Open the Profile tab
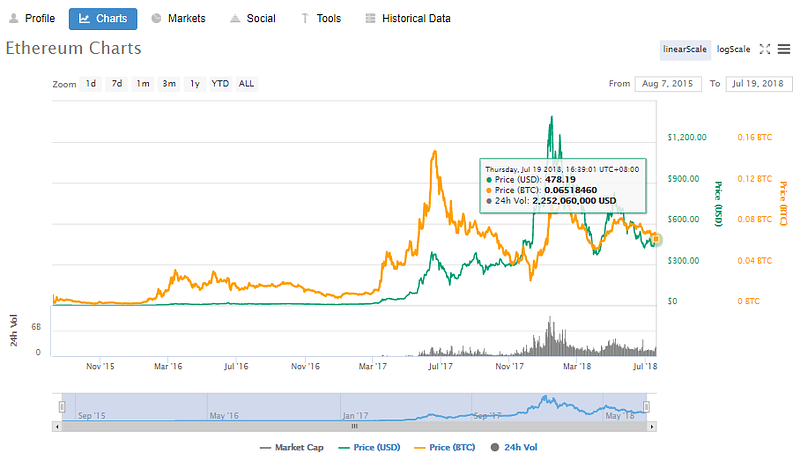Screen dimensions: 800x462 (32, 19)
